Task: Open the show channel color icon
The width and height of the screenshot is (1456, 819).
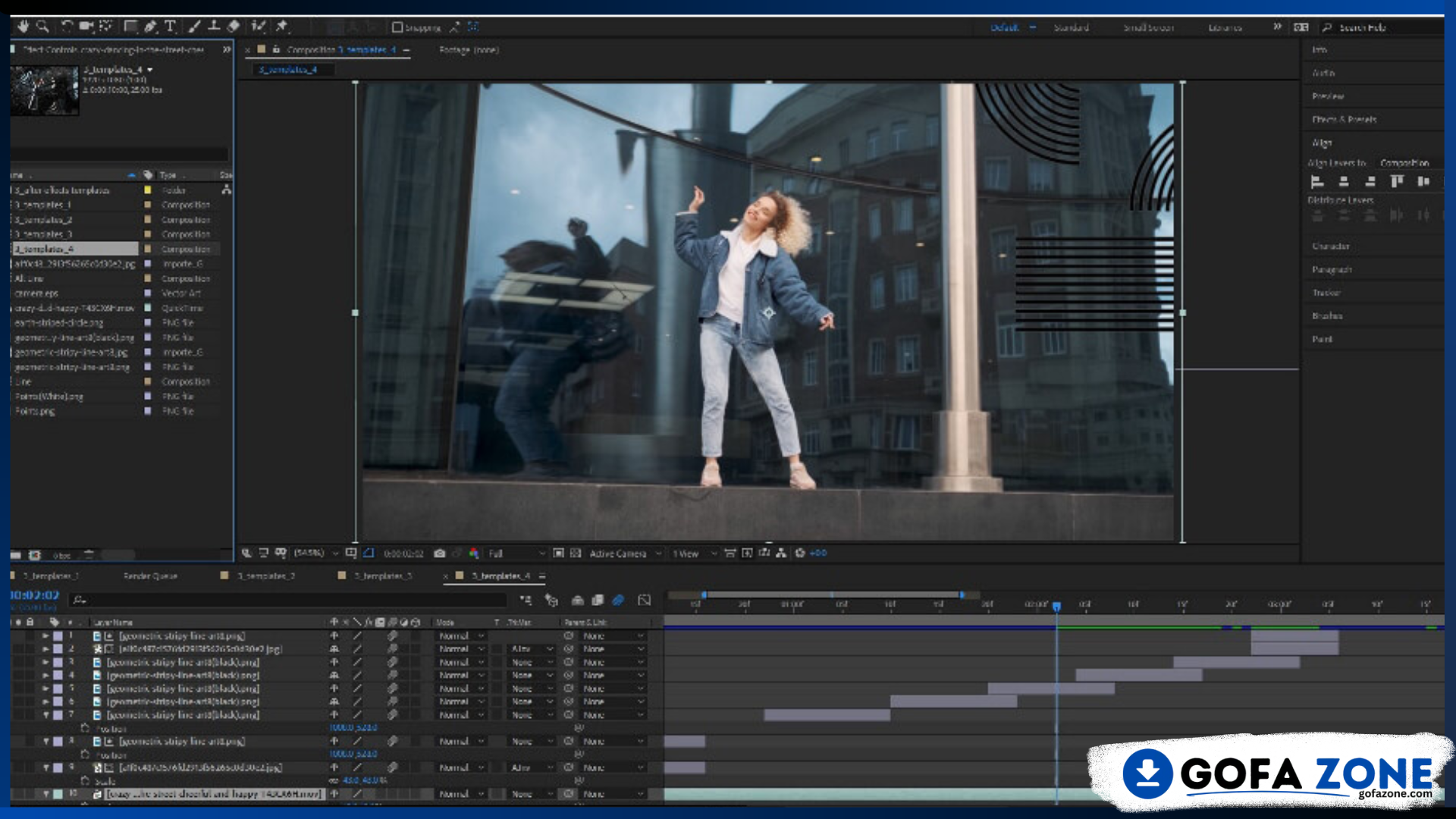Action: coord(474,554)
